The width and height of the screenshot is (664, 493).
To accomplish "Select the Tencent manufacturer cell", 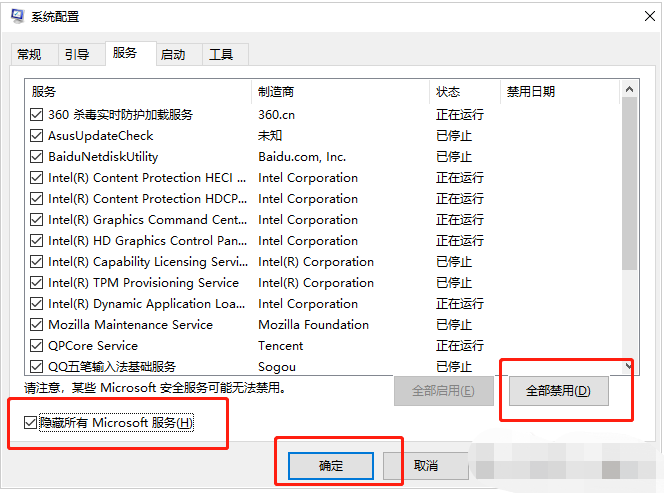I will click(280, 346).
